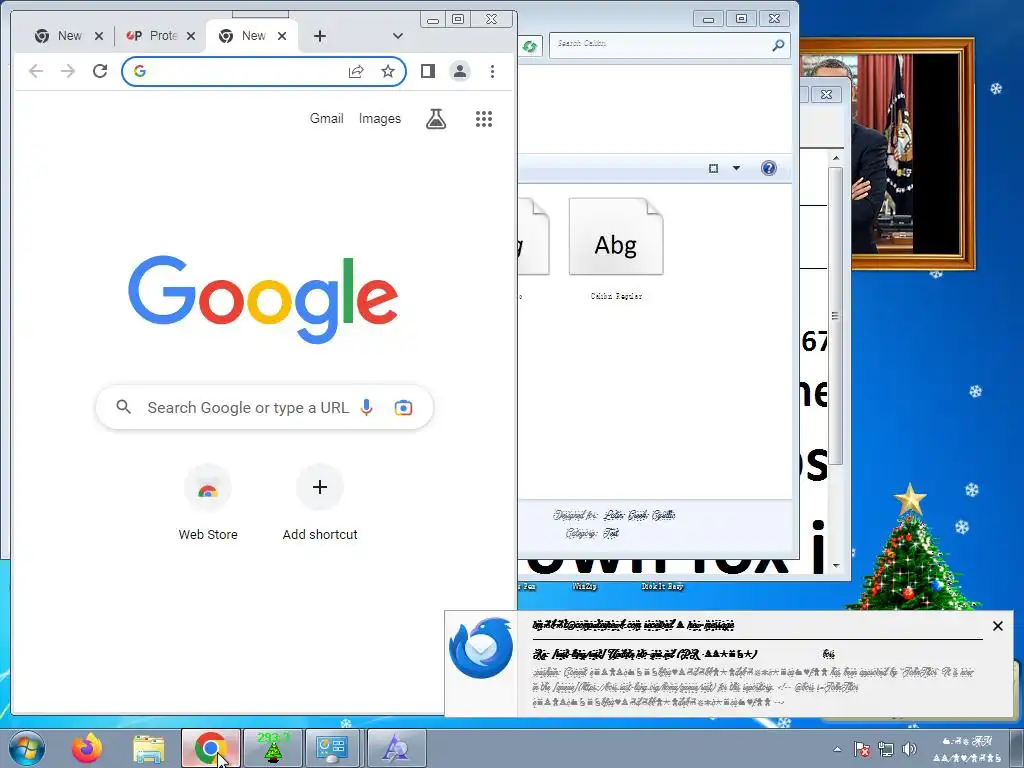Open Chrome side panel
The image size is (1024, 768).
click(428, 71)
